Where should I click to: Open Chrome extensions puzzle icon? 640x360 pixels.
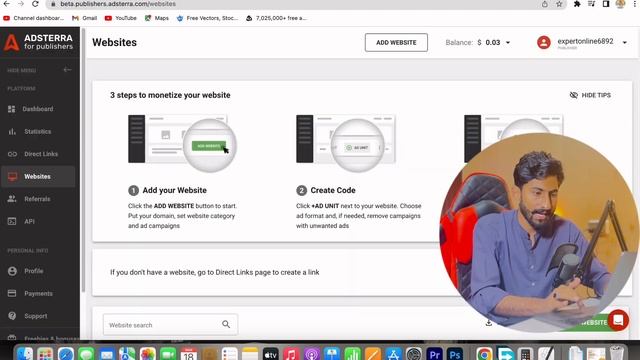[x=577, y=4]
